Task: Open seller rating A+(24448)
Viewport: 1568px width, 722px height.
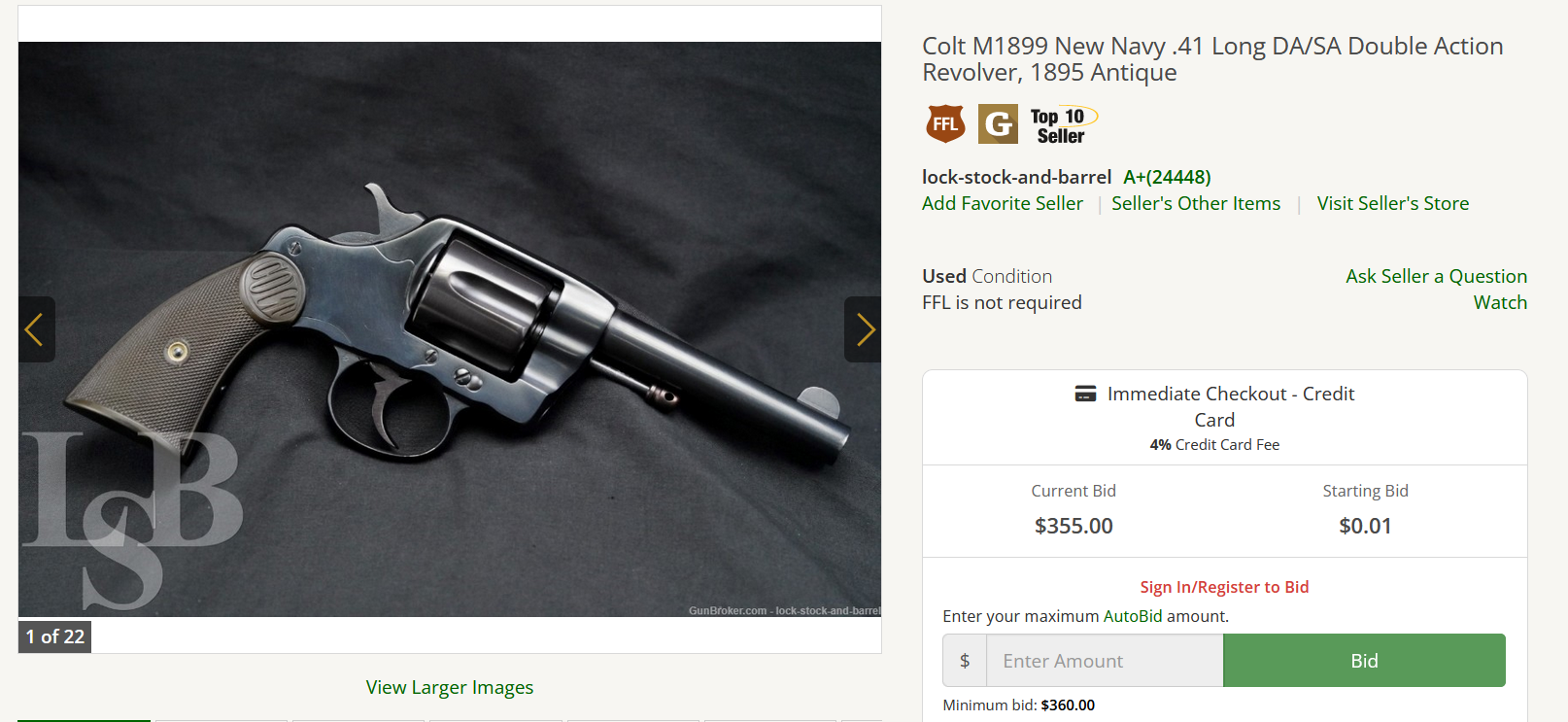Action: tap(1167, 177)
